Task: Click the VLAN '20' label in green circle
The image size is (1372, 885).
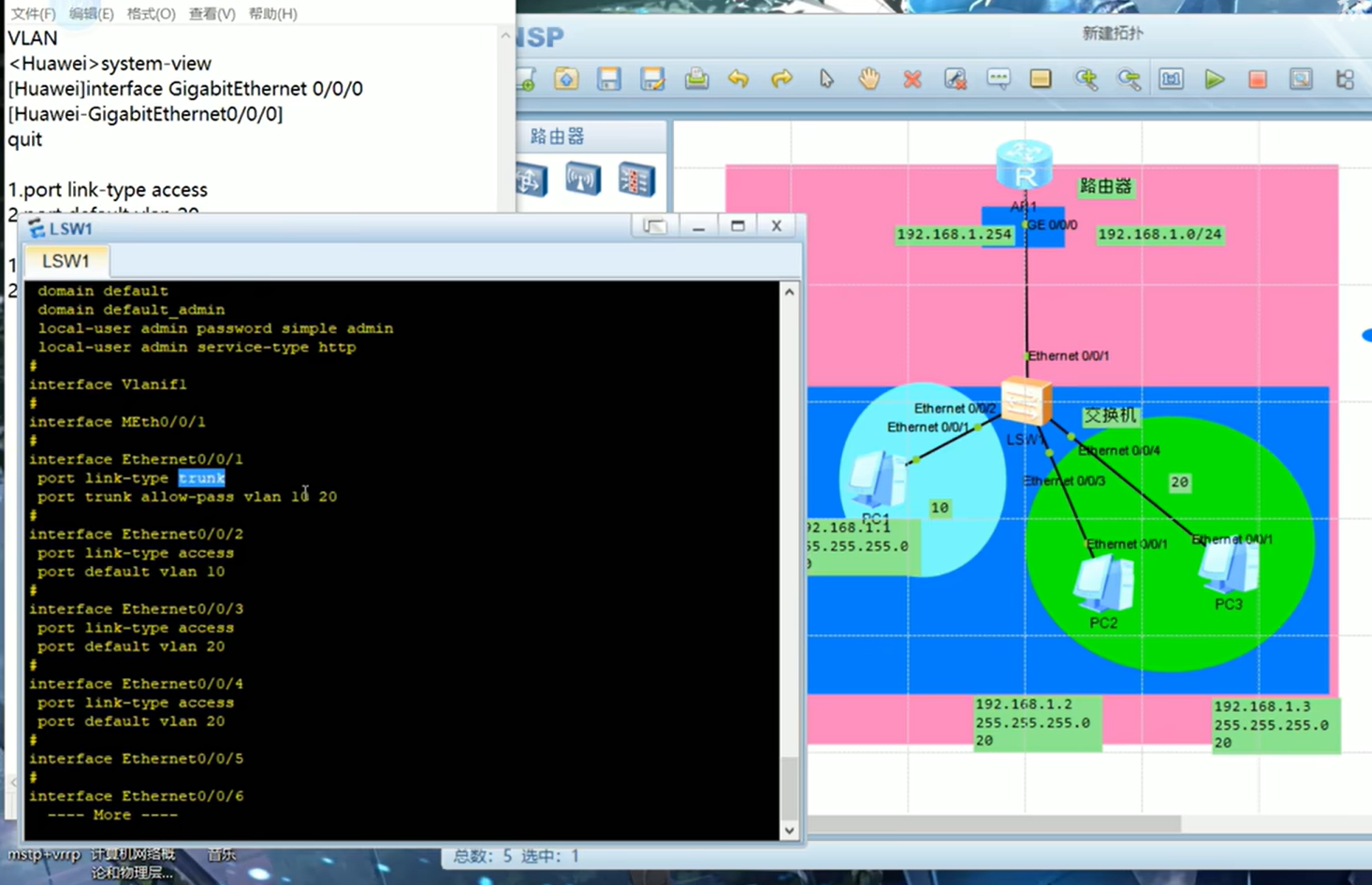Action: point(1179,482)
